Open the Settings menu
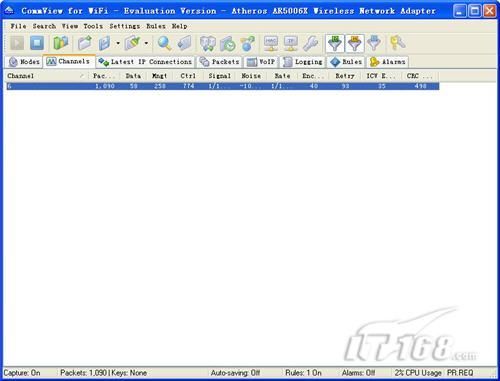The image size is (500, 381). (x=125, y=26)
